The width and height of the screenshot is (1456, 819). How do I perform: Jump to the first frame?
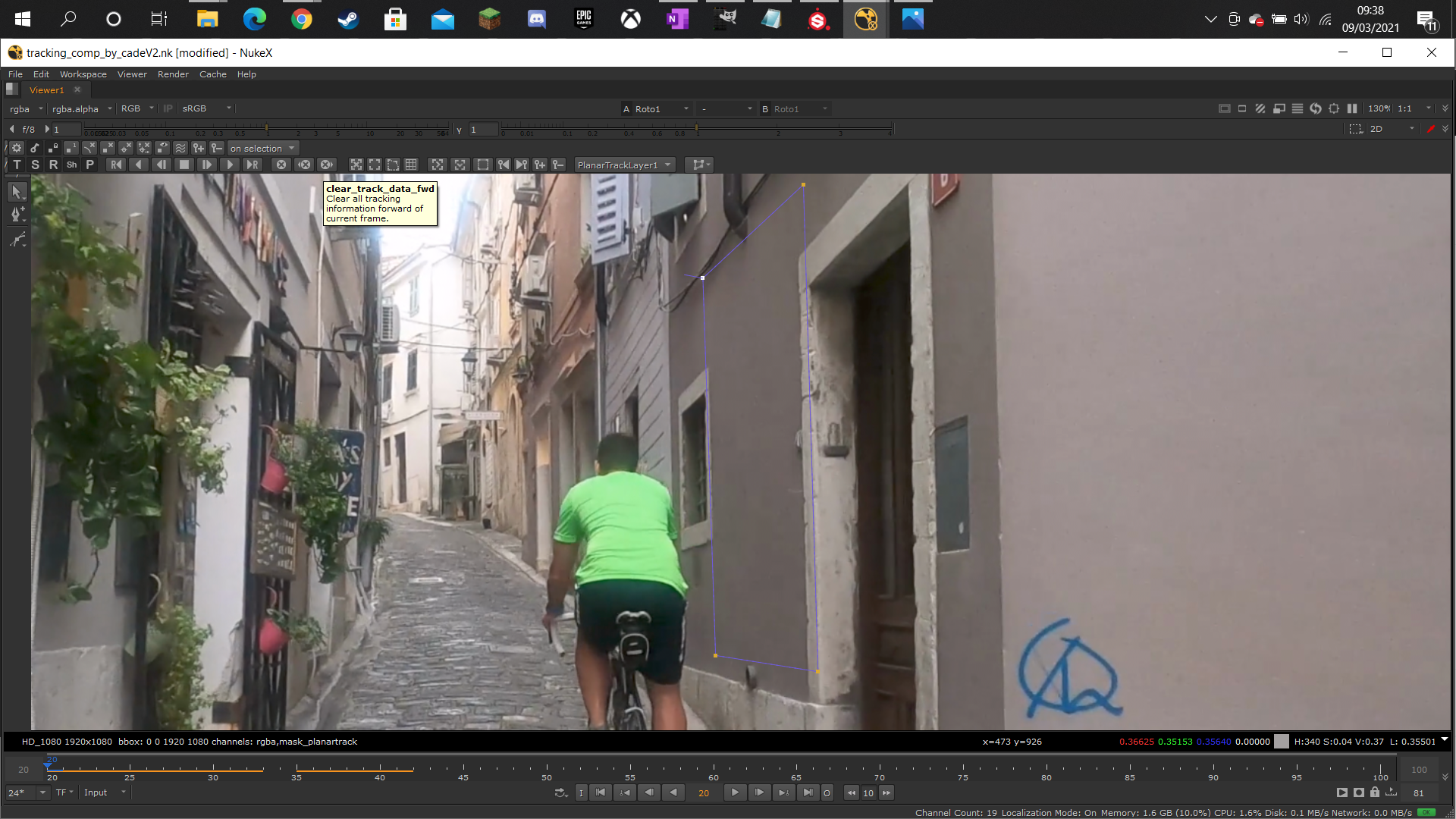[x=601, y=792]
